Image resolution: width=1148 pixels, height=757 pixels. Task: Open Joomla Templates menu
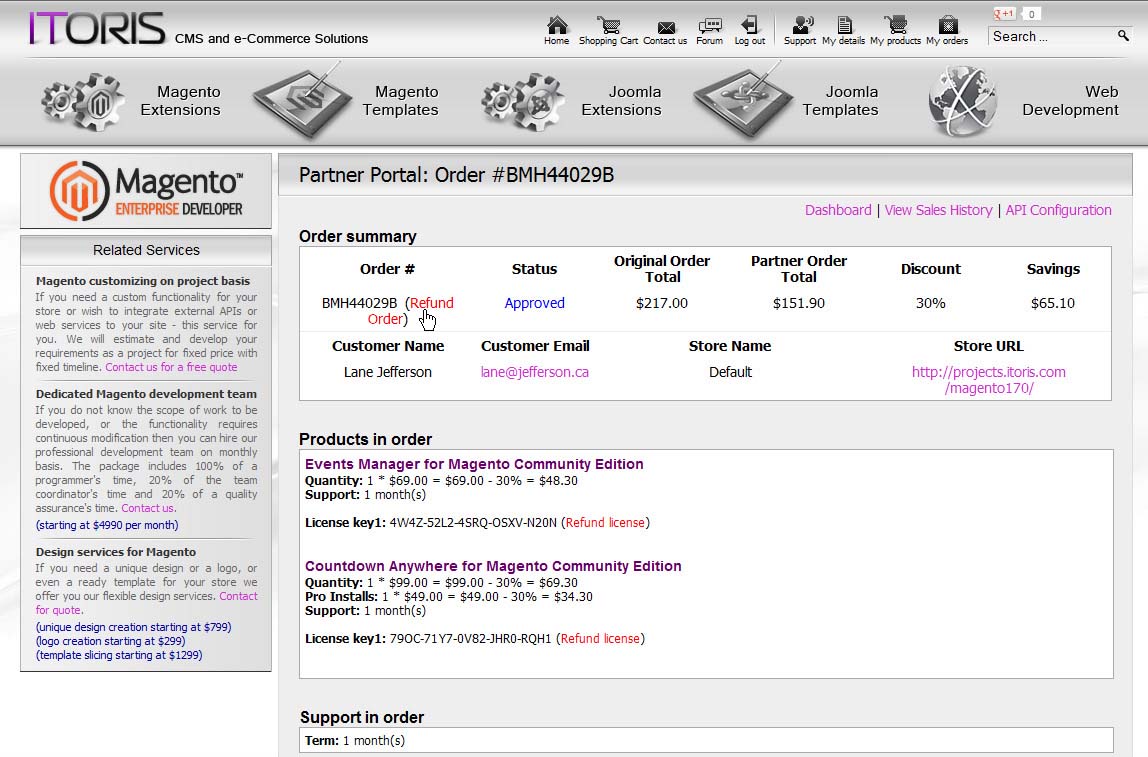tap(840, 101)
